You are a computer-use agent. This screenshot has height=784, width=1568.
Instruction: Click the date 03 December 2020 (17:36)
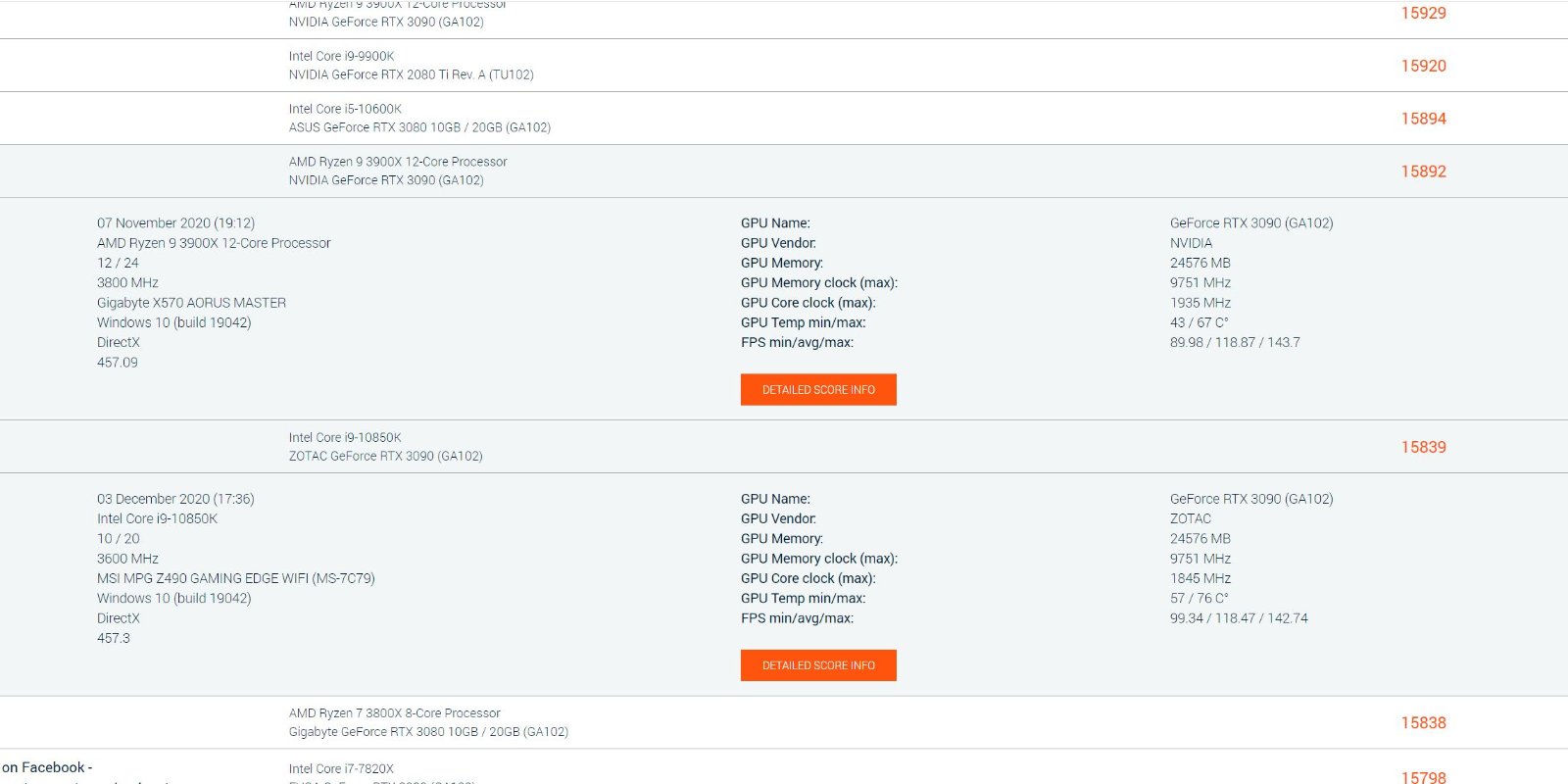point(175,499)
